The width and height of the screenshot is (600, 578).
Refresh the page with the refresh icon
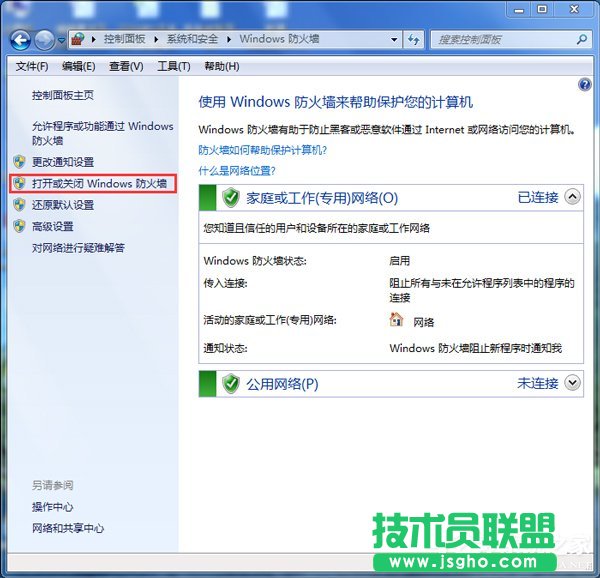pyautogui.click(x=414, y=39)
